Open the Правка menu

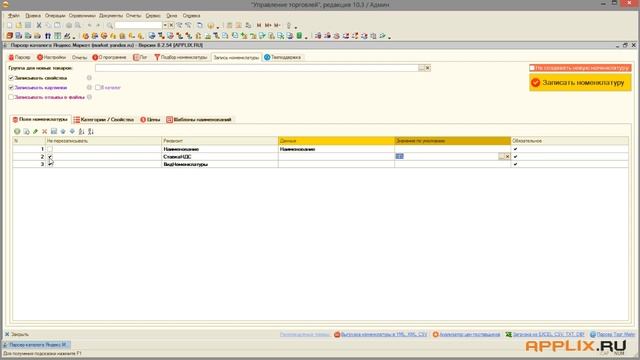(x=33, y=16)
